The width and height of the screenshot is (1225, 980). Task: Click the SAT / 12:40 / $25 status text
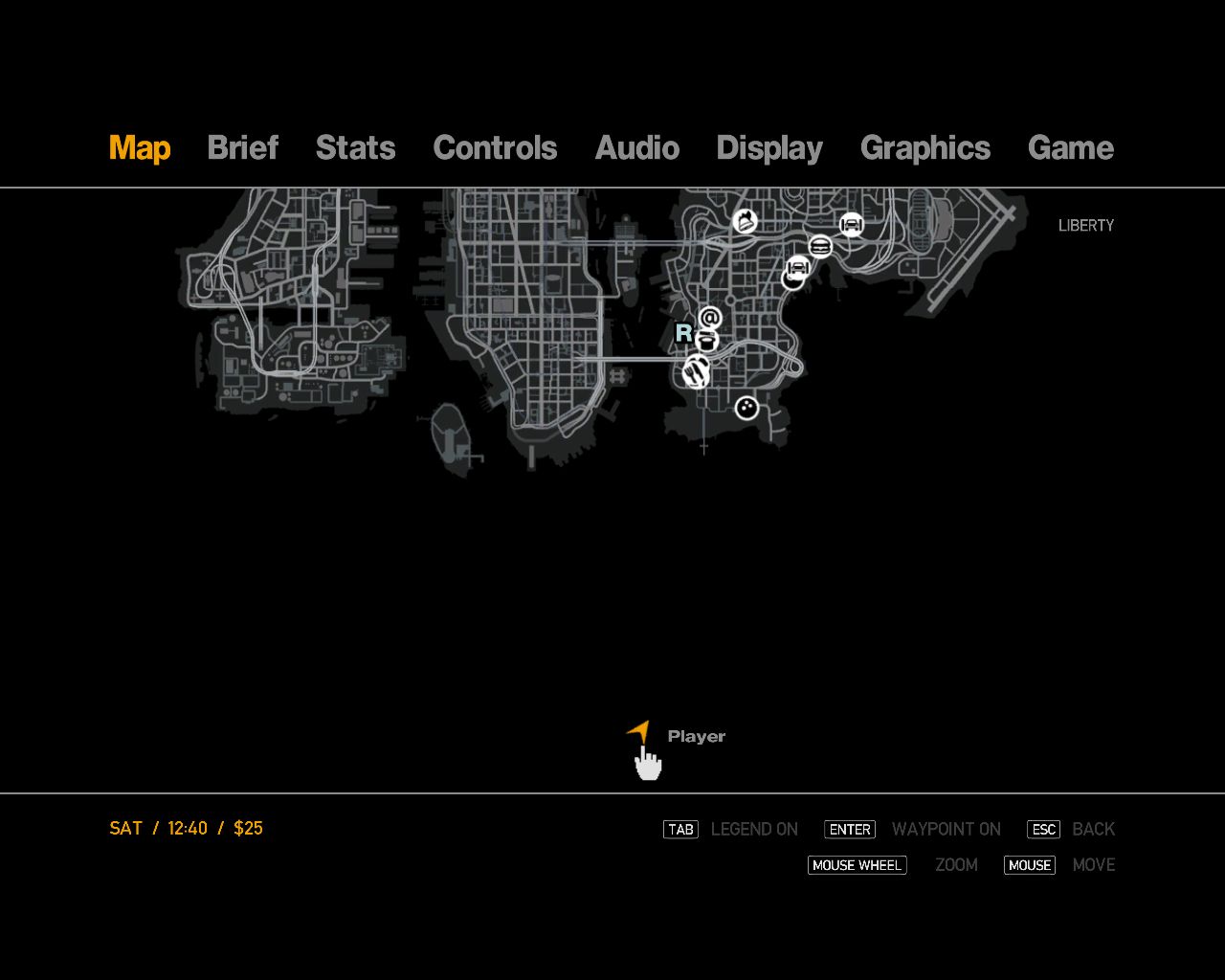[186, 829]
